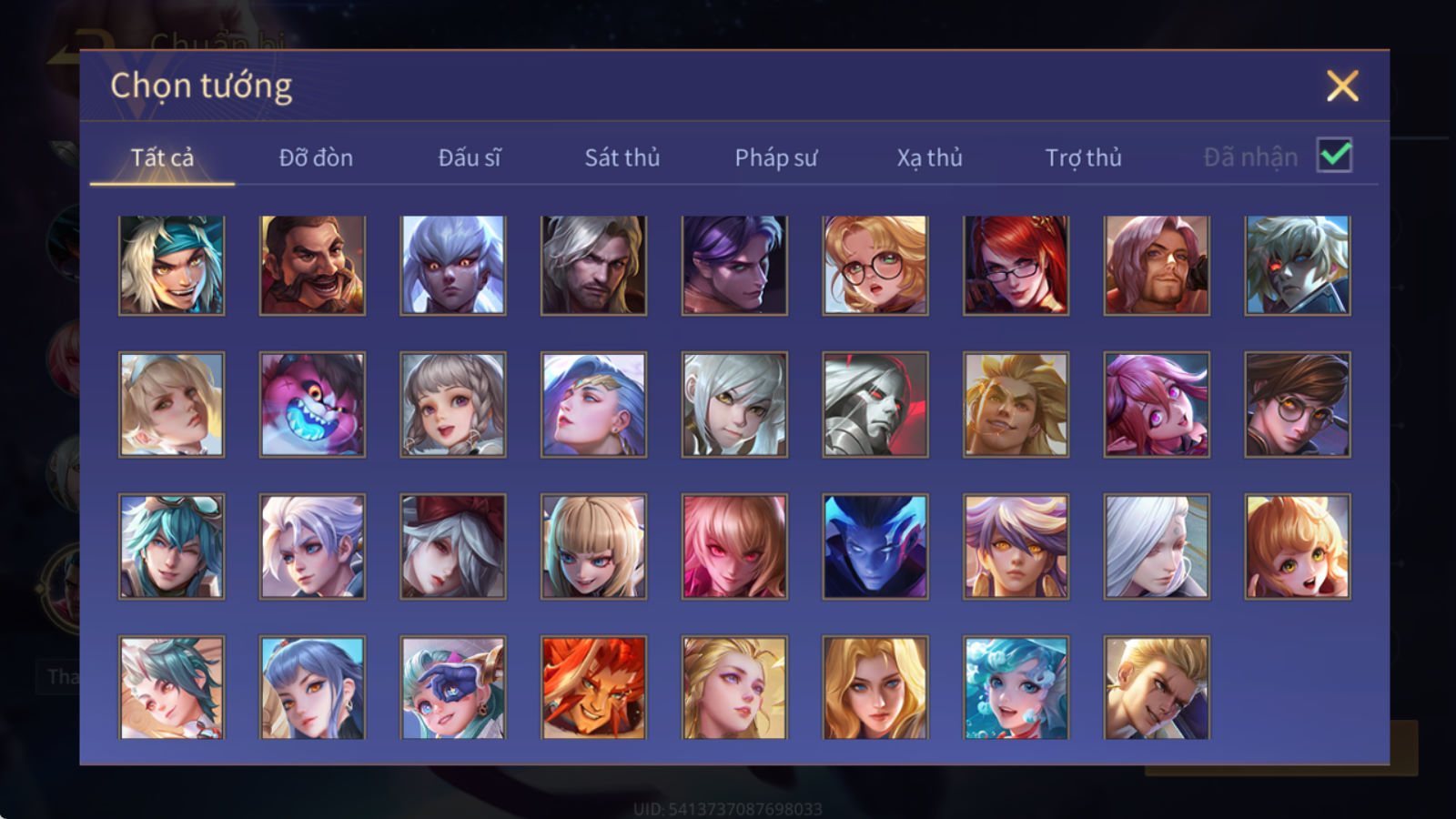Select the red-haired woman wearing glasses
Screen dimensions: 1456x819
[x=1016, y=265]
